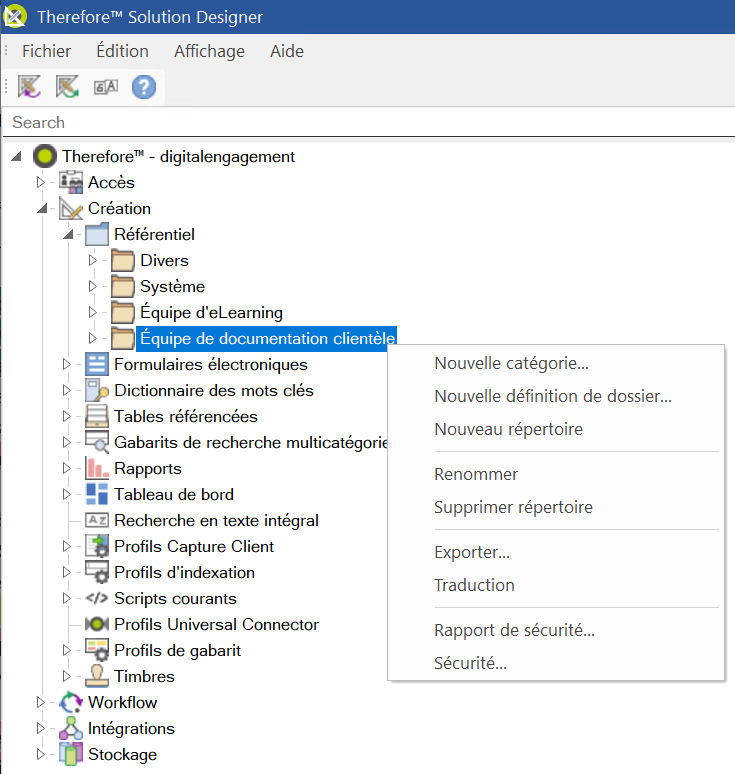This screenshot has width=735, height=774.
Task: Click the green circle root node icon
Action: [44, 156]
